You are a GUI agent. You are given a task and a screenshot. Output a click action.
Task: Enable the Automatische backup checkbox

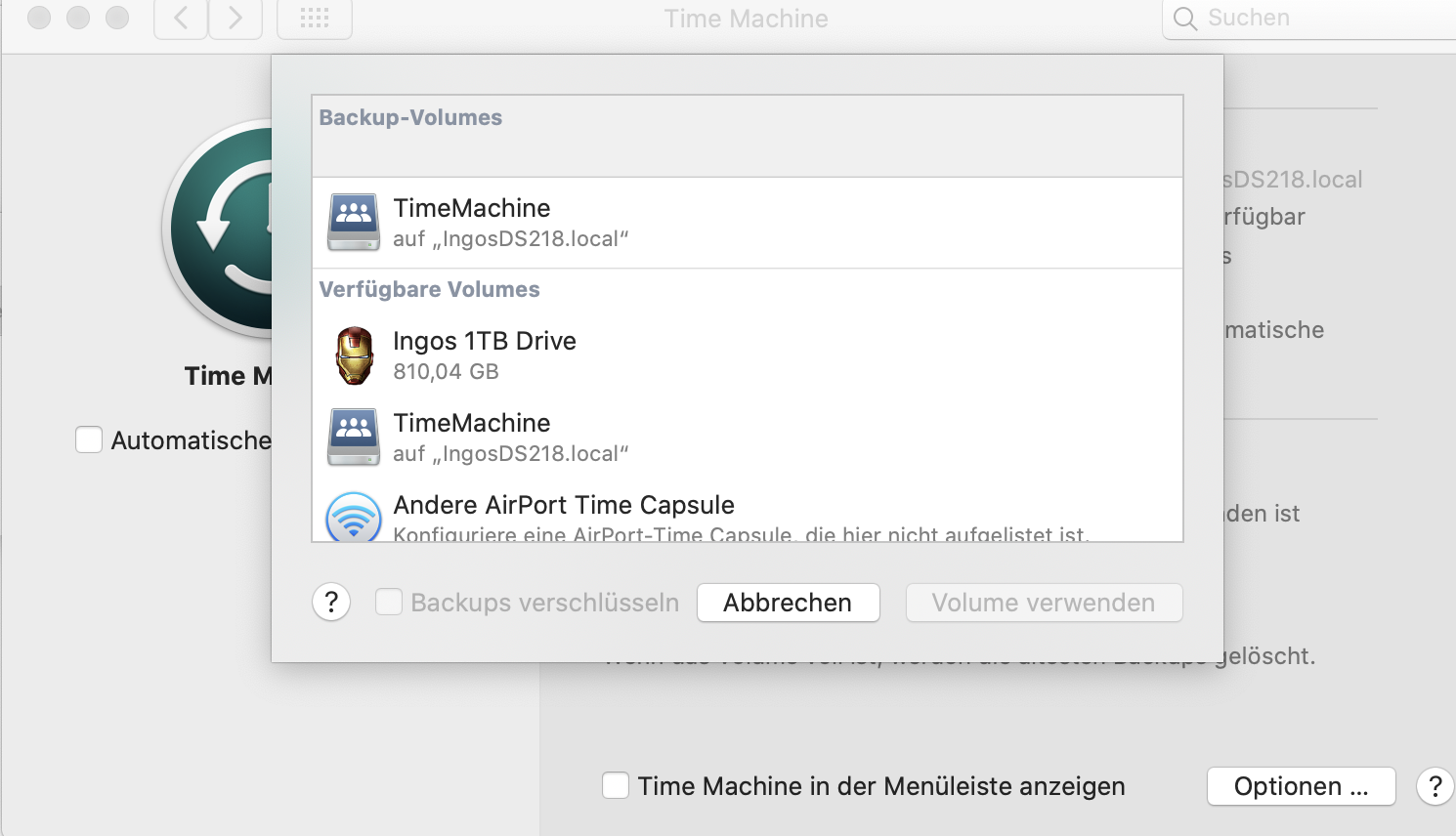point(89,439)
